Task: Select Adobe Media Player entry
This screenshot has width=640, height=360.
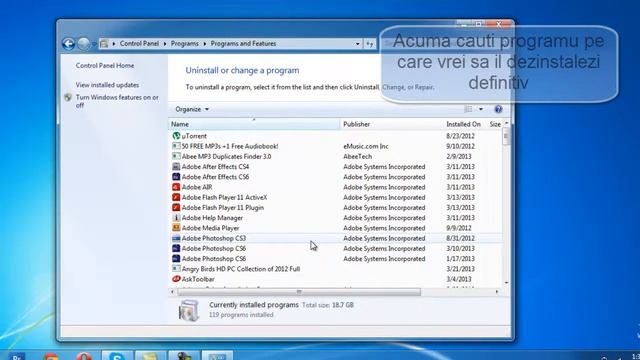Action: click(x=211, y=228)
